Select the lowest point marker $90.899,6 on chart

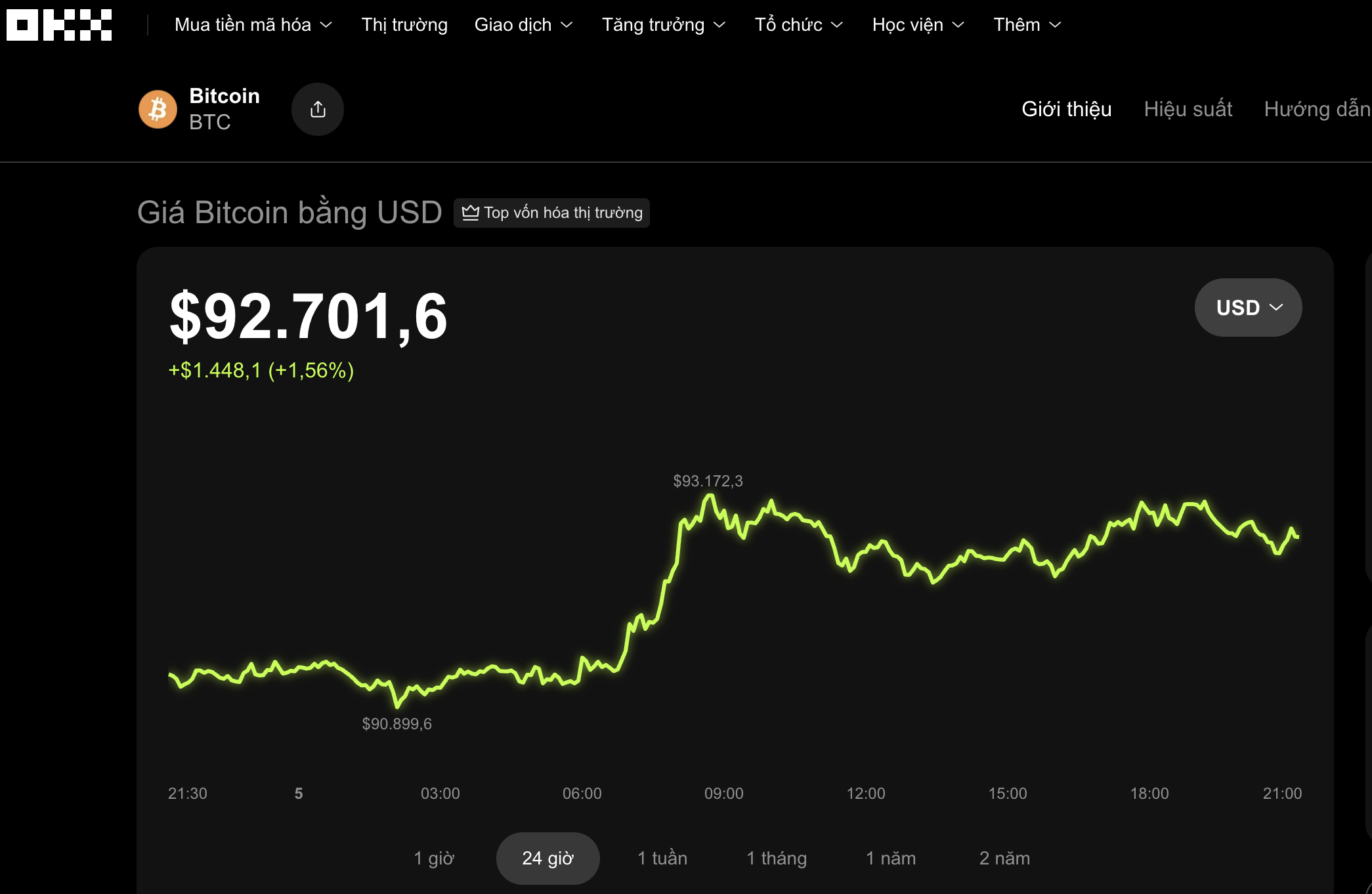[397, 724]
